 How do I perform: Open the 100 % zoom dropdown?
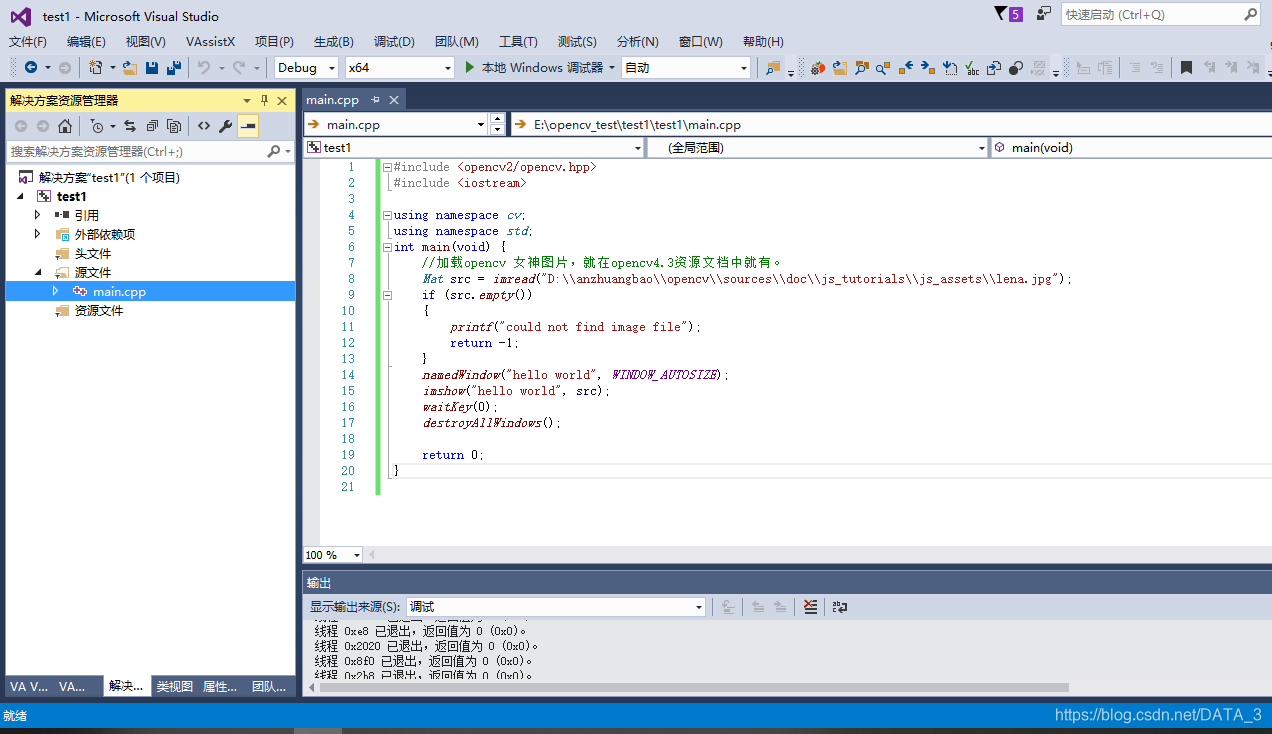334,554
